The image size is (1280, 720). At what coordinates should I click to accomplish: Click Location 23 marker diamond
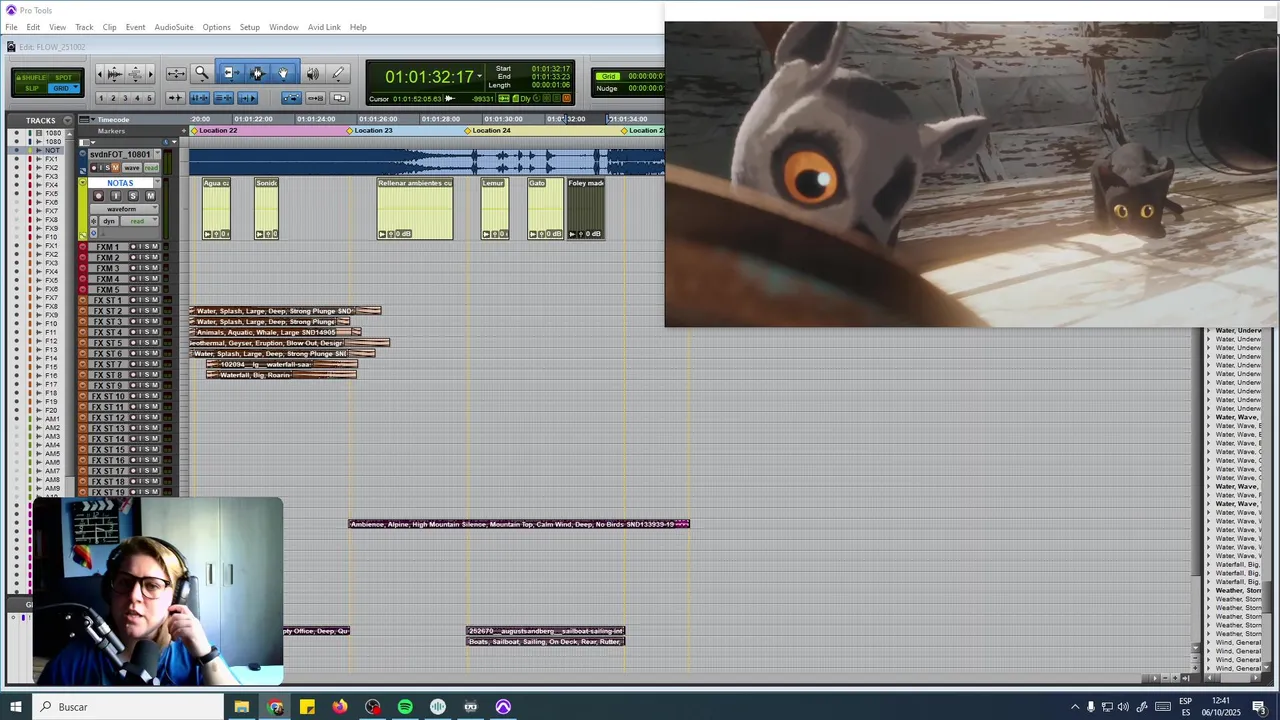pyautogui.click(x=350, y=131)
